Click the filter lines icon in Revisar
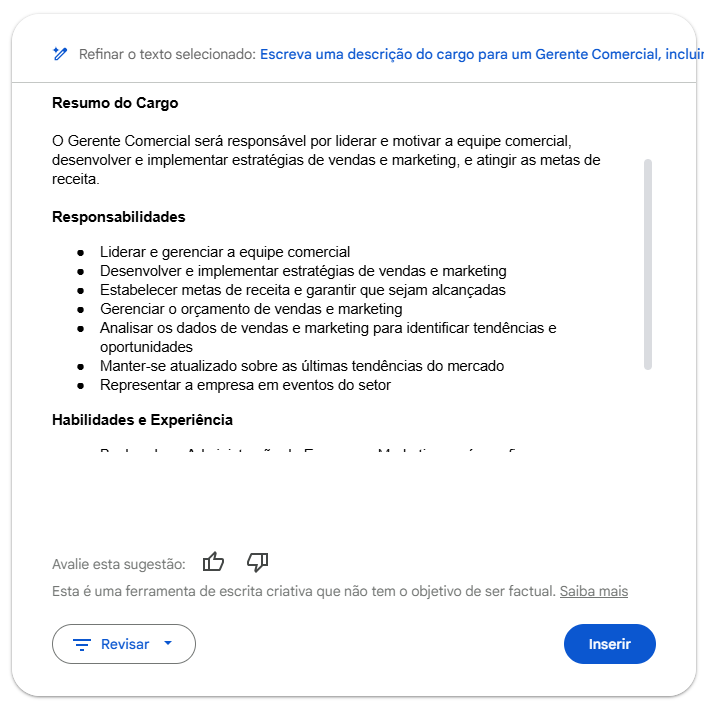704x707 pixels. point(82,645)
